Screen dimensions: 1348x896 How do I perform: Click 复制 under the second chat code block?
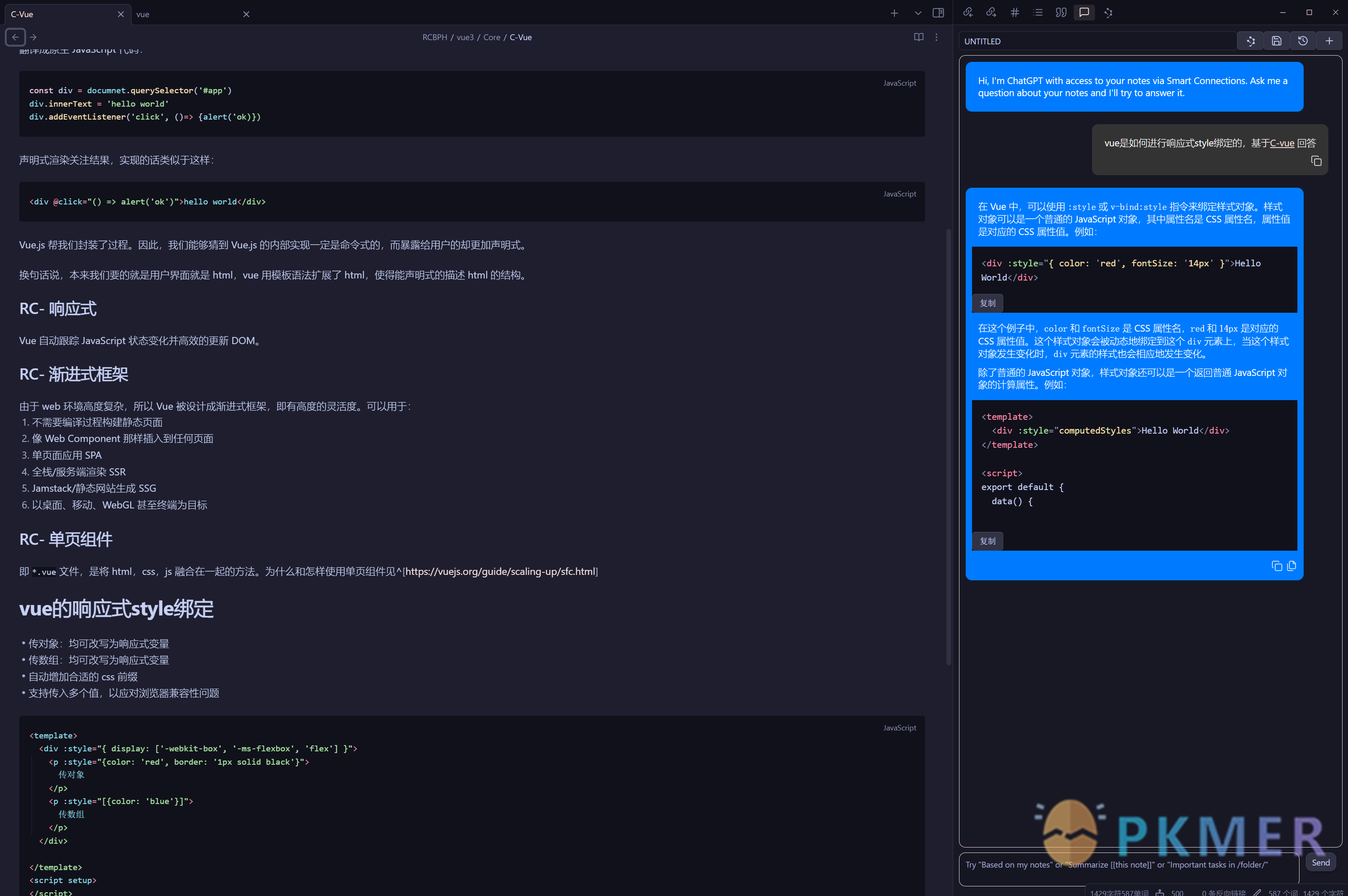988,541
